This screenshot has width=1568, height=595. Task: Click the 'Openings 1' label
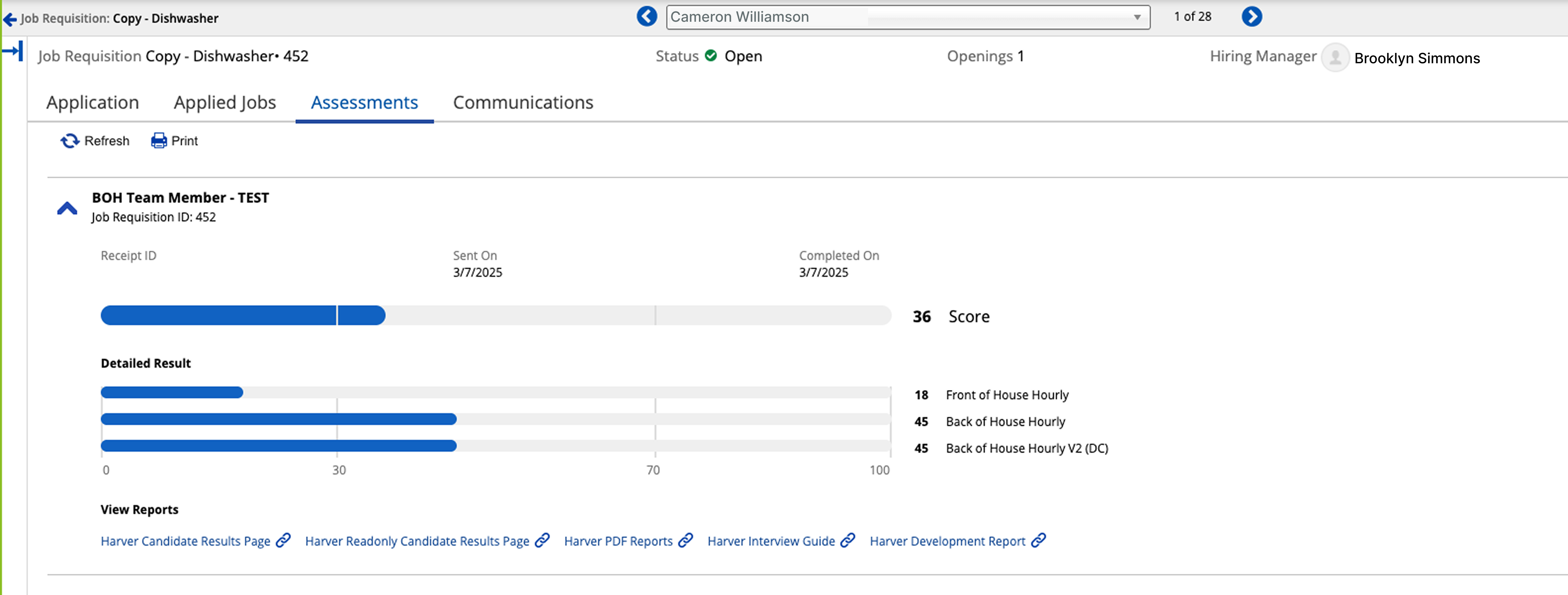(985, 56)
